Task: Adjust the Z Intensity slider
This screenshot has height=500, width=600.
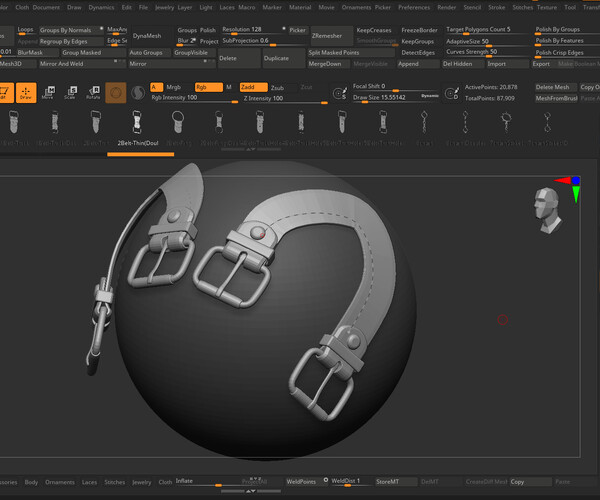Action: click(285, 99)
